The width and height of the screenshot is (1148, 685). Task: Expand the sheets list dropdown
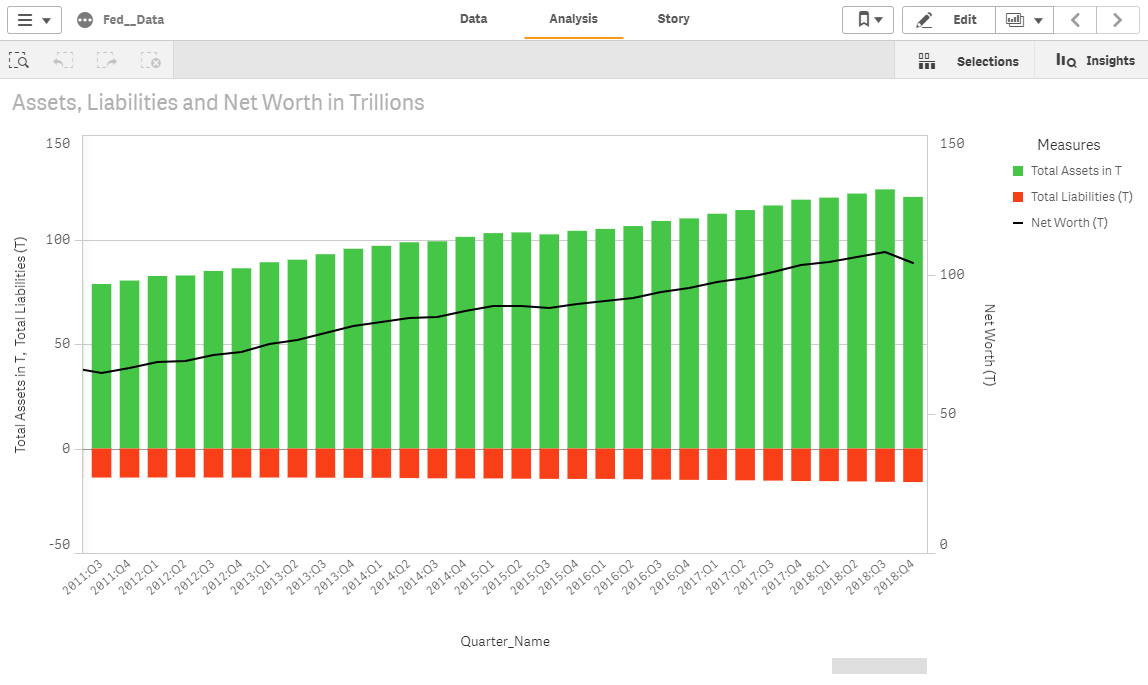1024,20
